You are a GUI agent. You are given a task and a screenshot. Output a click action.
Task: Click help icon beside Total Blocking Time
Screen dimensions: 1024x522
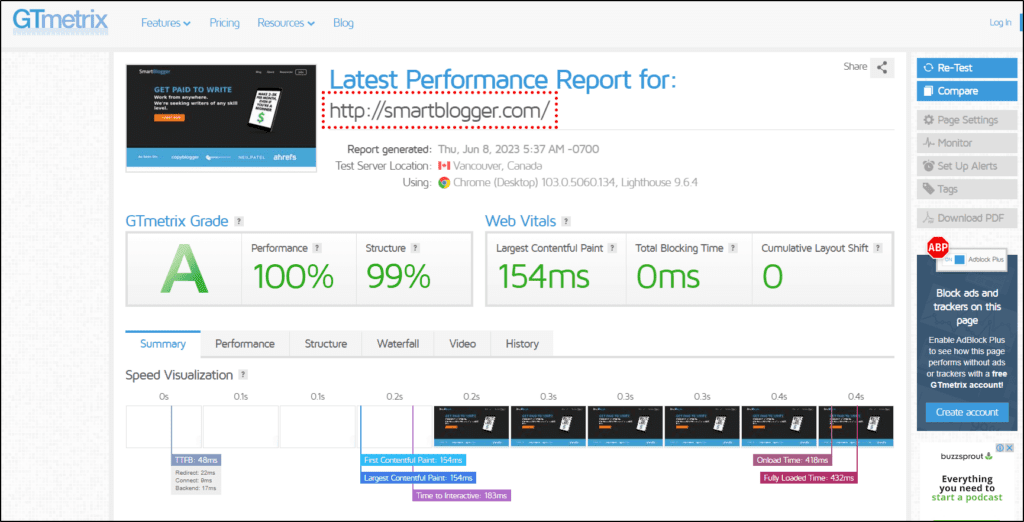[733, 248]
